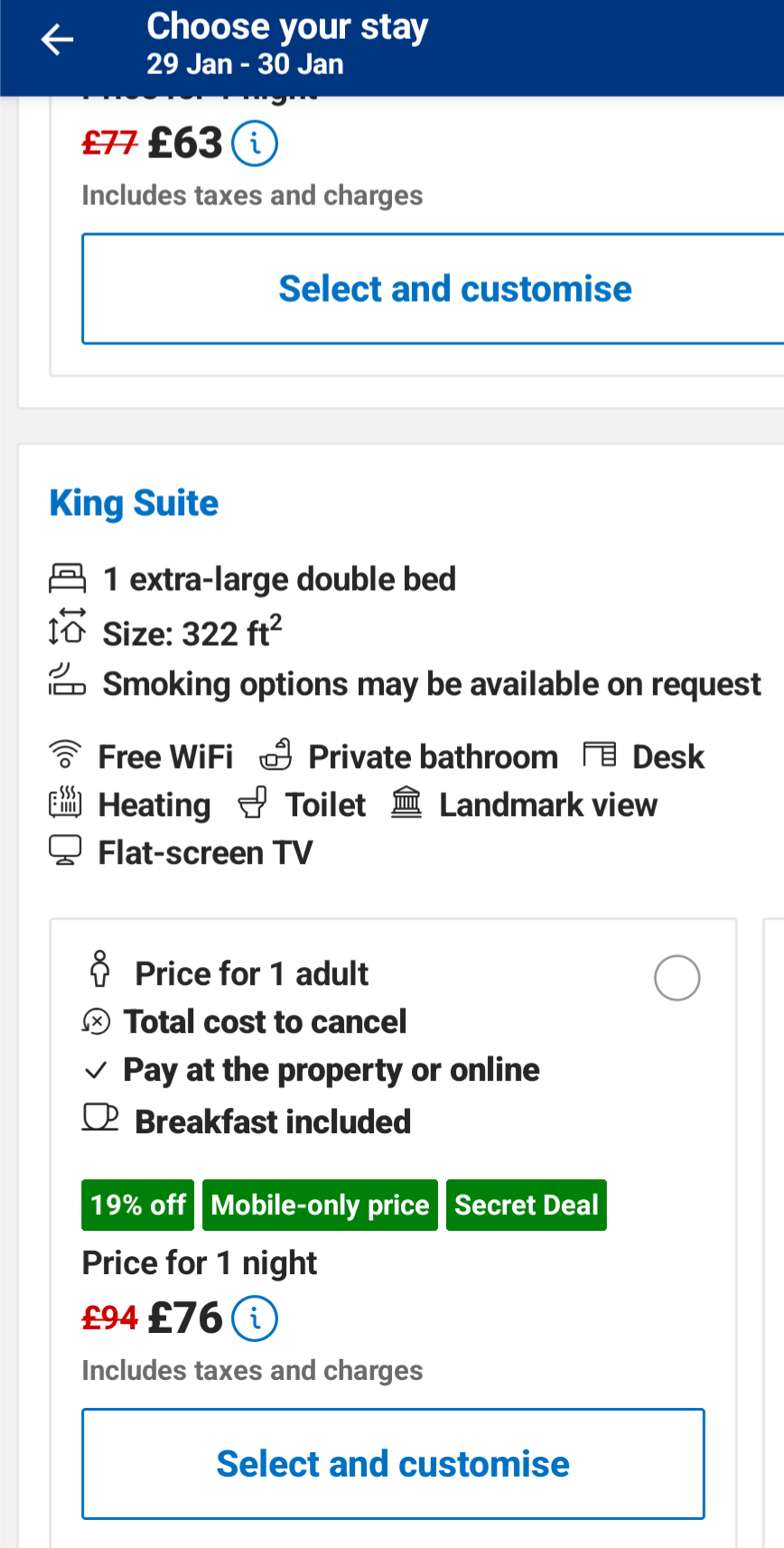Tap the back arrow in header
The height and width of the screenshot is (1548, 784).
(57, 40)
